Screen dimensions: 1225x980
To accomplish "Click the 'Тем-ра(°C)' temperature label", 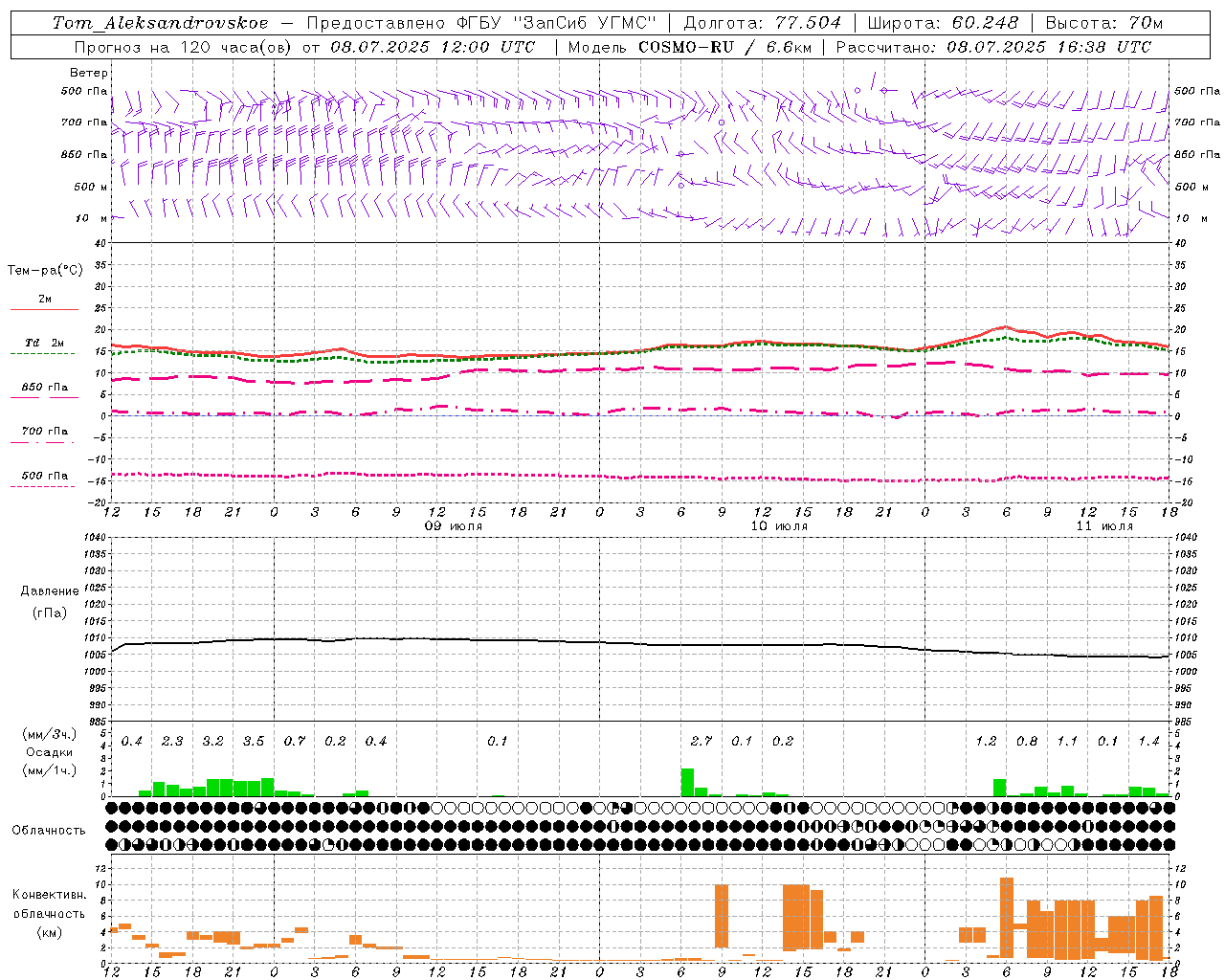I will (x=46, y=271).
